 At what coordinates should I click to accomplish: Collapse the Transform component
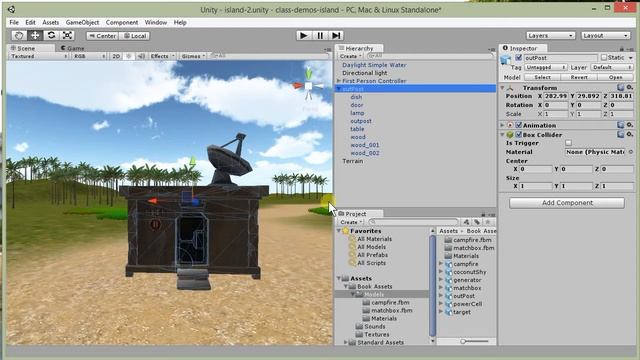point(502,88)
